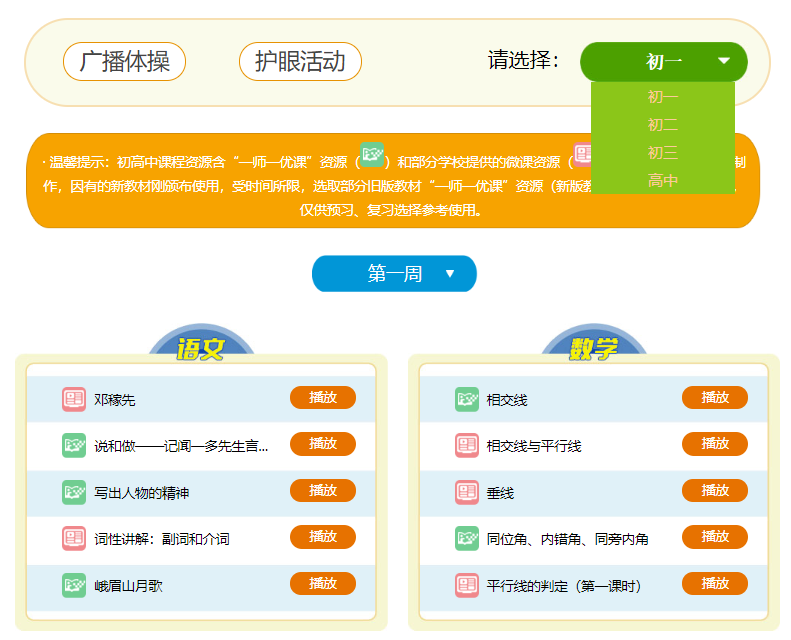Click the green icon beside 相交线
Viewport: 791px width, 640px height.
(467, 399)
